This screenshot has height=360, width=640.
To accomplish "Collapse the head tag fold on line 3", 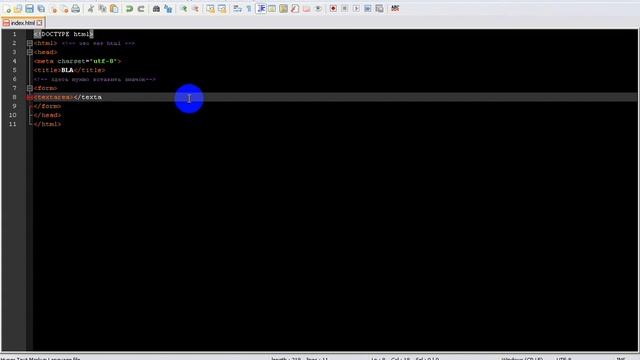I will [30, 52].
